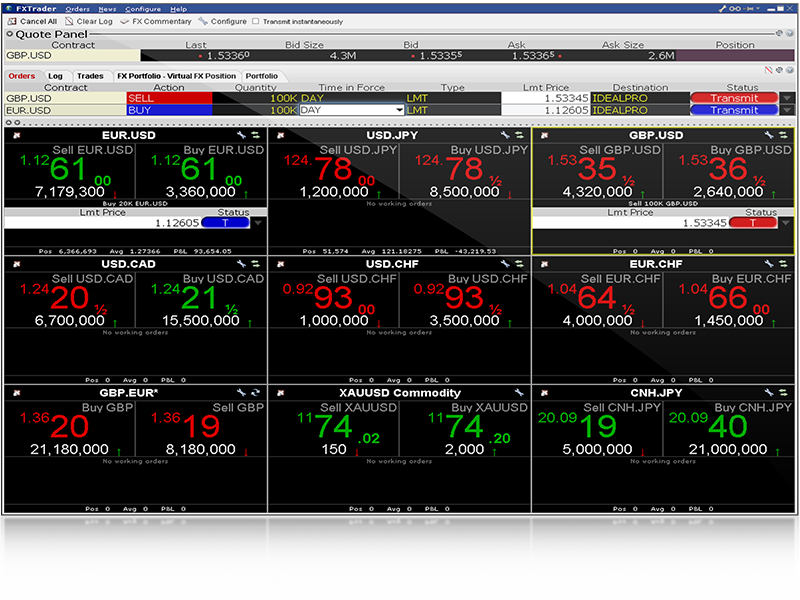Click the Configure wrench in the toolbar
This screenshot has height=600, width=800.
(203, 21)
